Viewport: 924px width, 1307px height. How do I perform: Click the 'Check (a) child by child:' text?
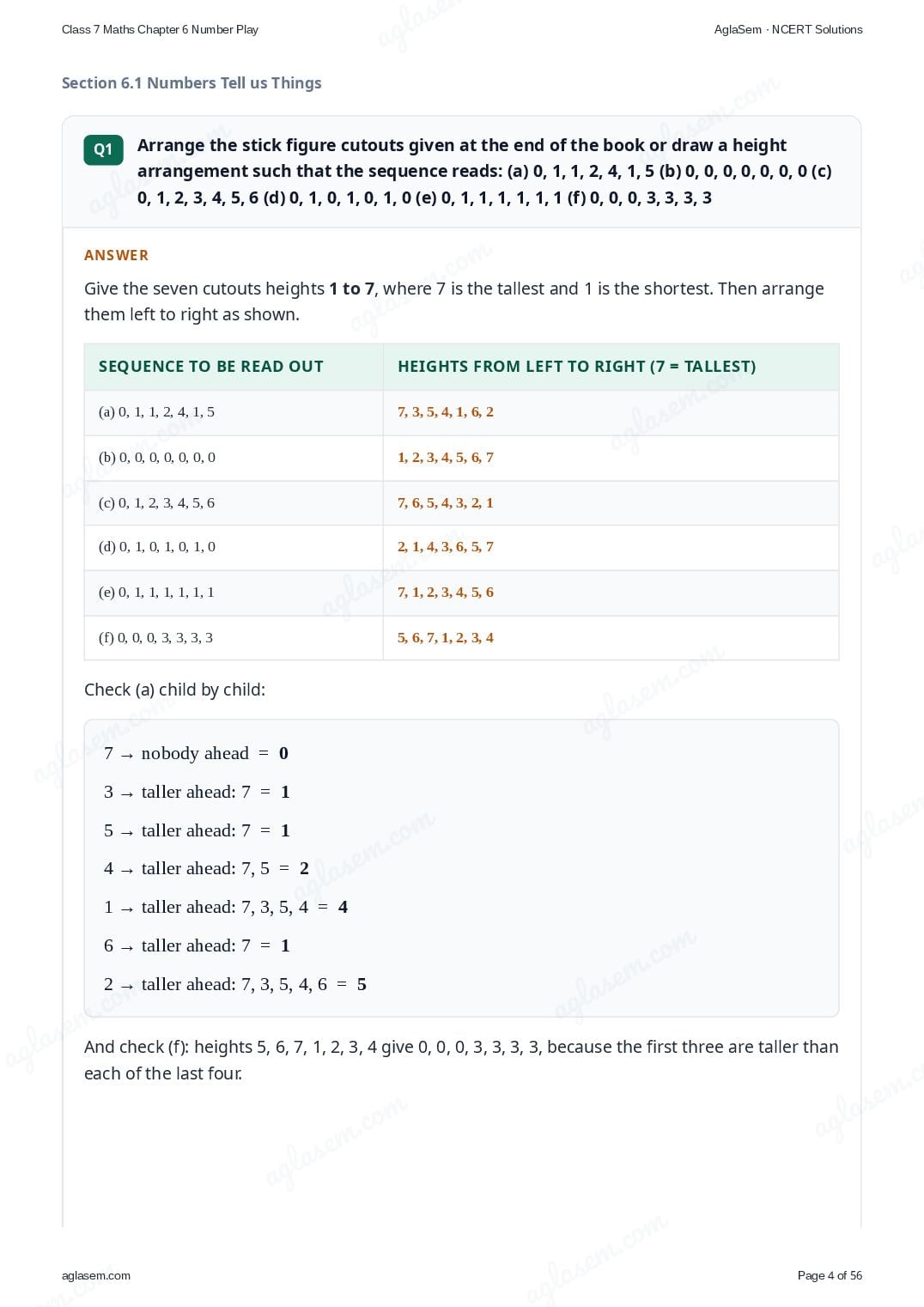click(x=174, y=690)
